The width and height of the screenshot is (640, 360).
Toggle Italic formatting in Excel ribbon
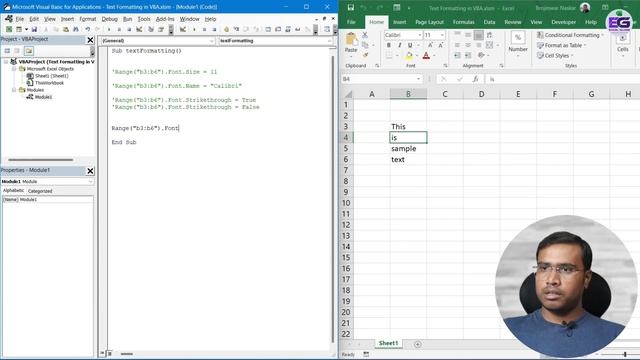(x=399, y=45)
